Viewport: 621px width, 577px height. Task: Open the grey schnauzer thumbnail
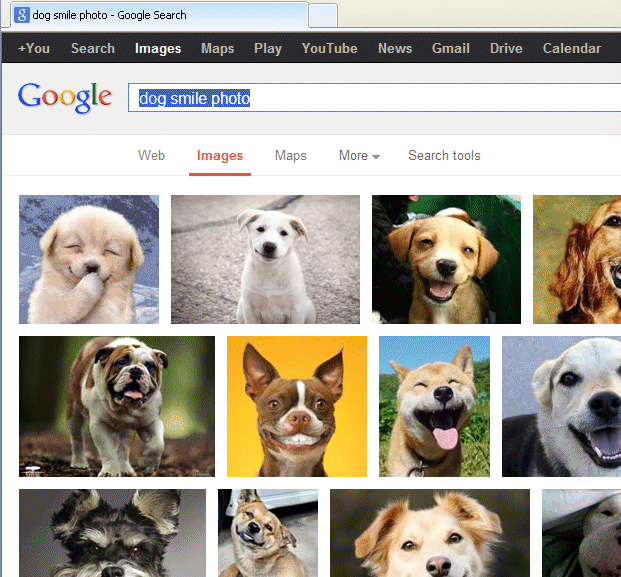click(x=112, y=533)
